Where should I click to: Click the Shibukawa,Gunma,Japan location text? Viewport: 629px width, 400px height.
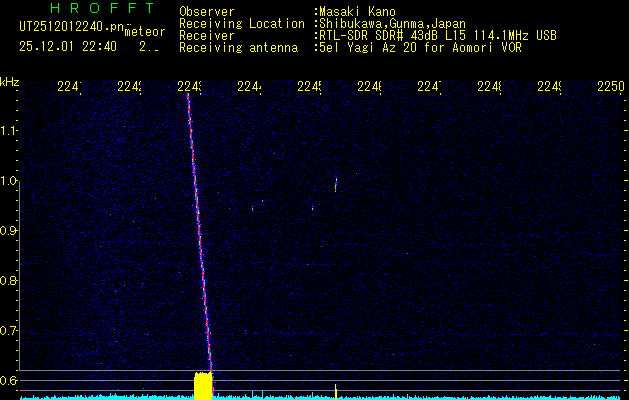click(392, 24)
